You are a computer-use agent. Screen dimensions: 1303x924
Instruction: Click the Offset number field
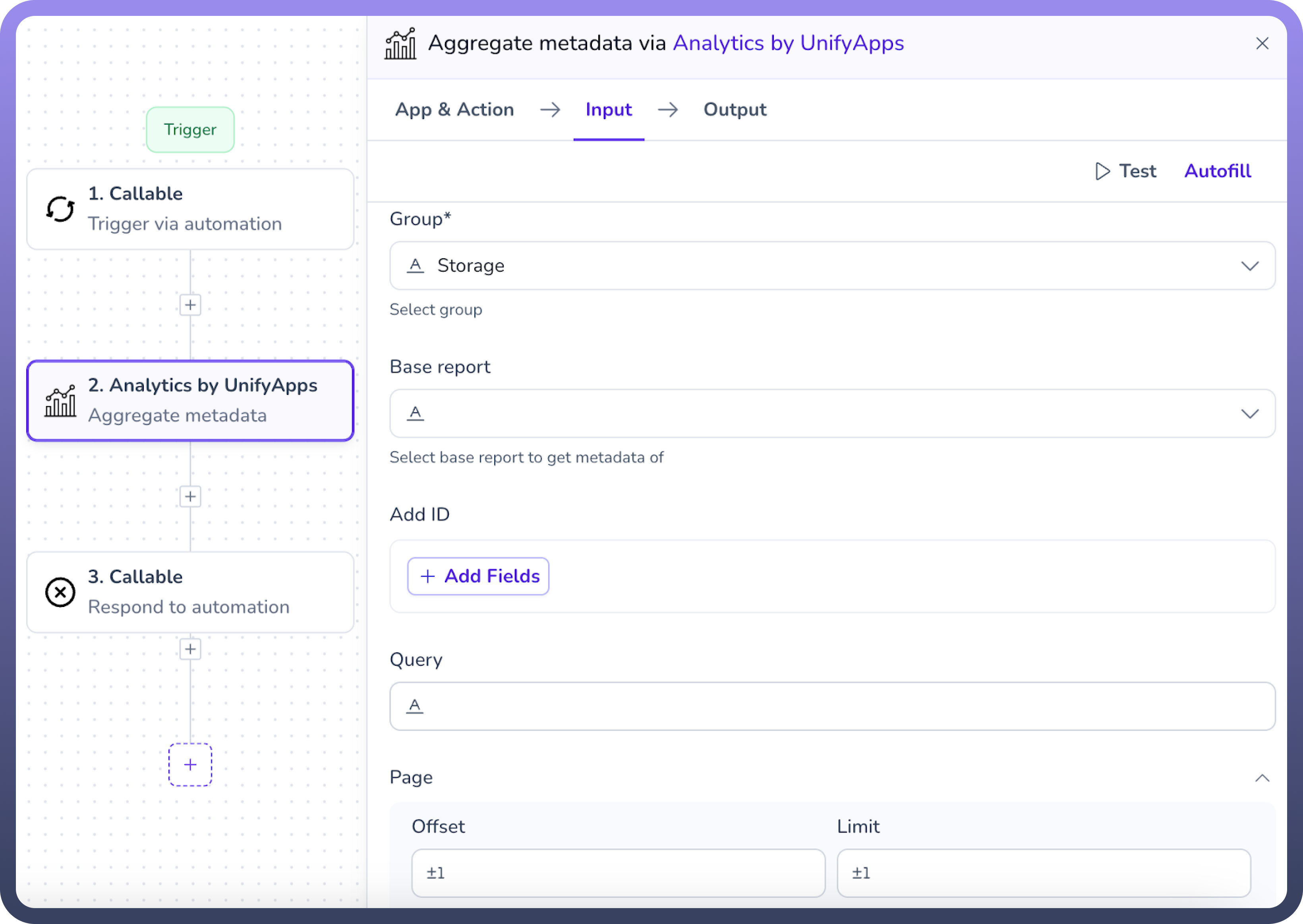[x=618, y=873]
